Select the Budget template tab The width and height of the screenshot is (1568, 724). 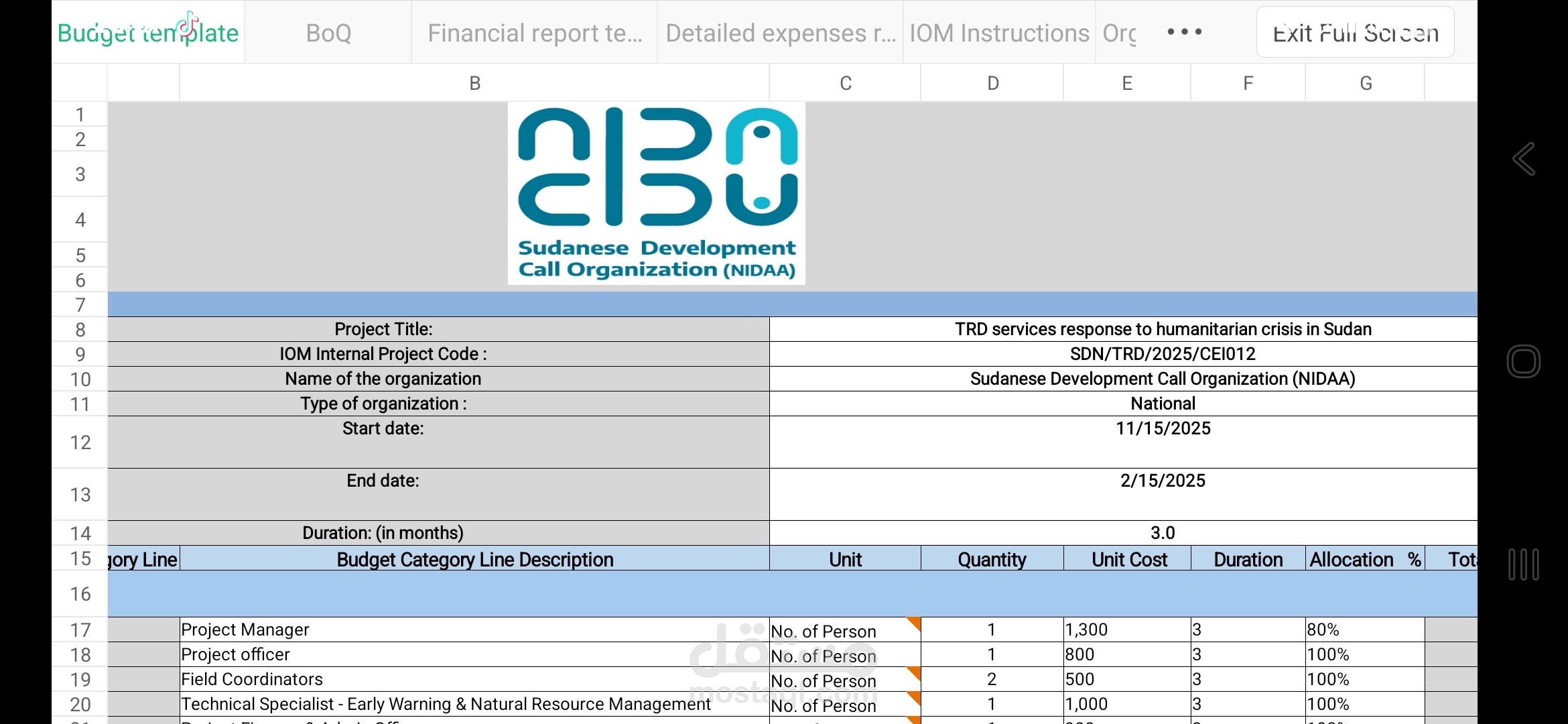(148, 33)
